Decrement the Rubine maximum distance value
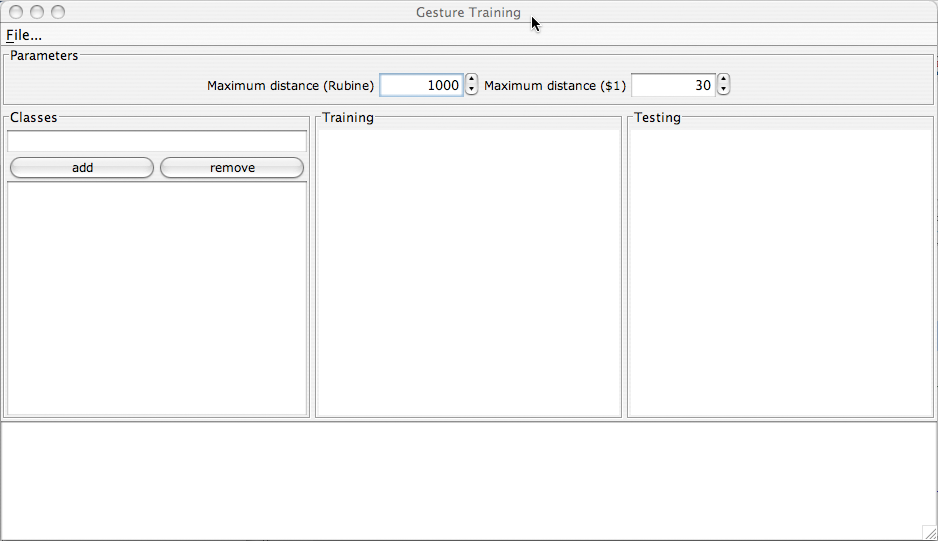The width and height of the screenshot is (938, 541). pyautogui.click(x=472, y=91)
